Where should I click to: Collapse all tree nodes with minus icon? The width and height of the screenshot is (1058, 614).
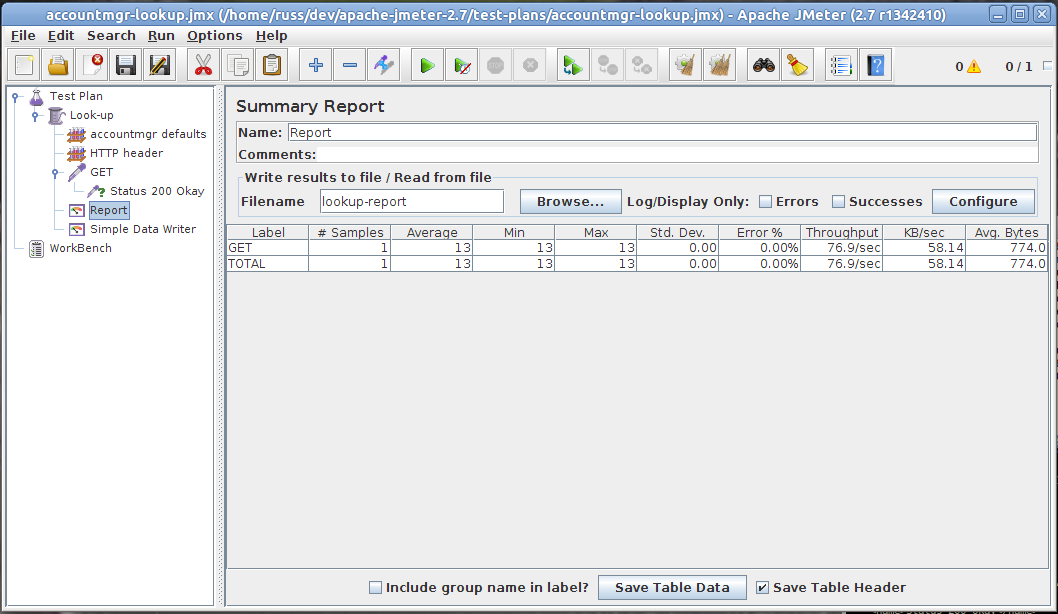click(x=350, y=65)
